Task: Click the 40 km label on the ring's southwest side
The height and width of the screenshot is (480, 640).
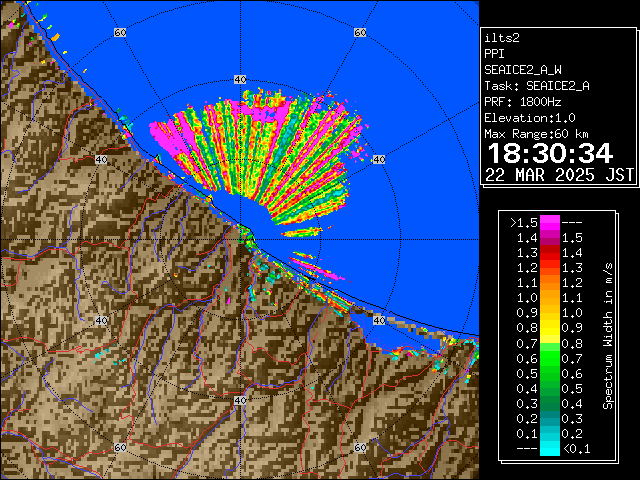Action: (x=101, y=320)
